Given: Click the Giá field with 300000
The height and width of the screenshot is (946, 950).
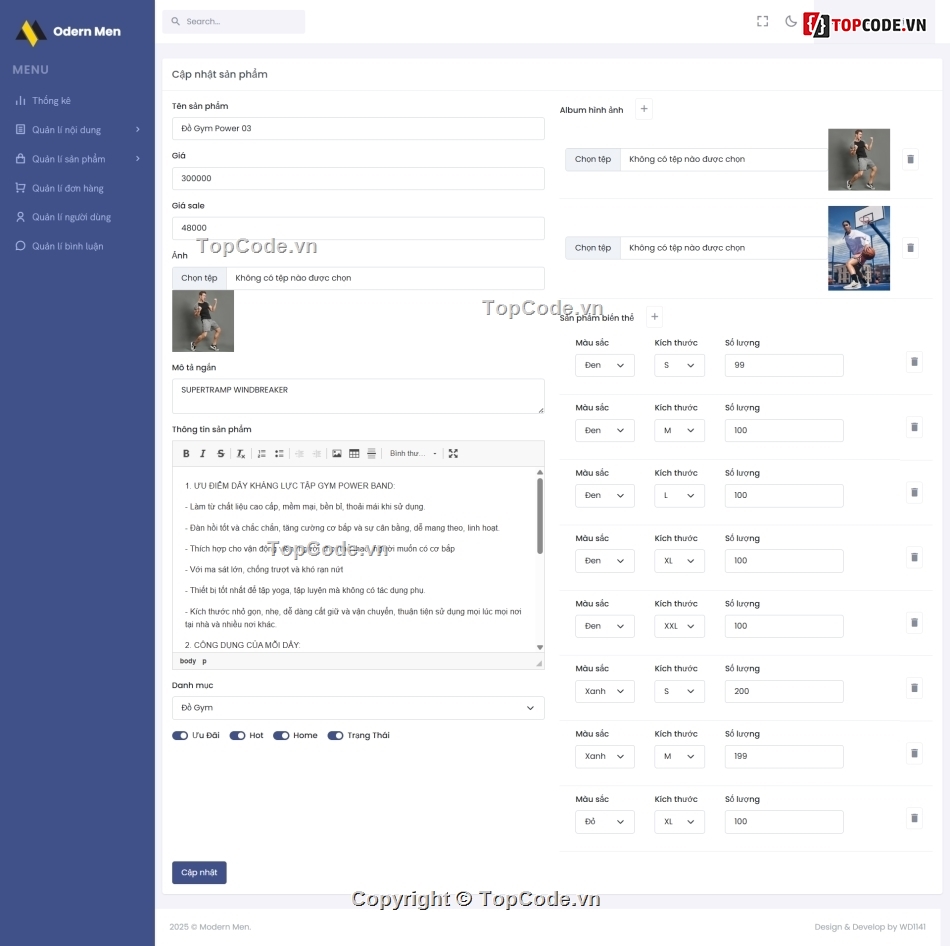Looking at the screenshot, I should point(358,178).
